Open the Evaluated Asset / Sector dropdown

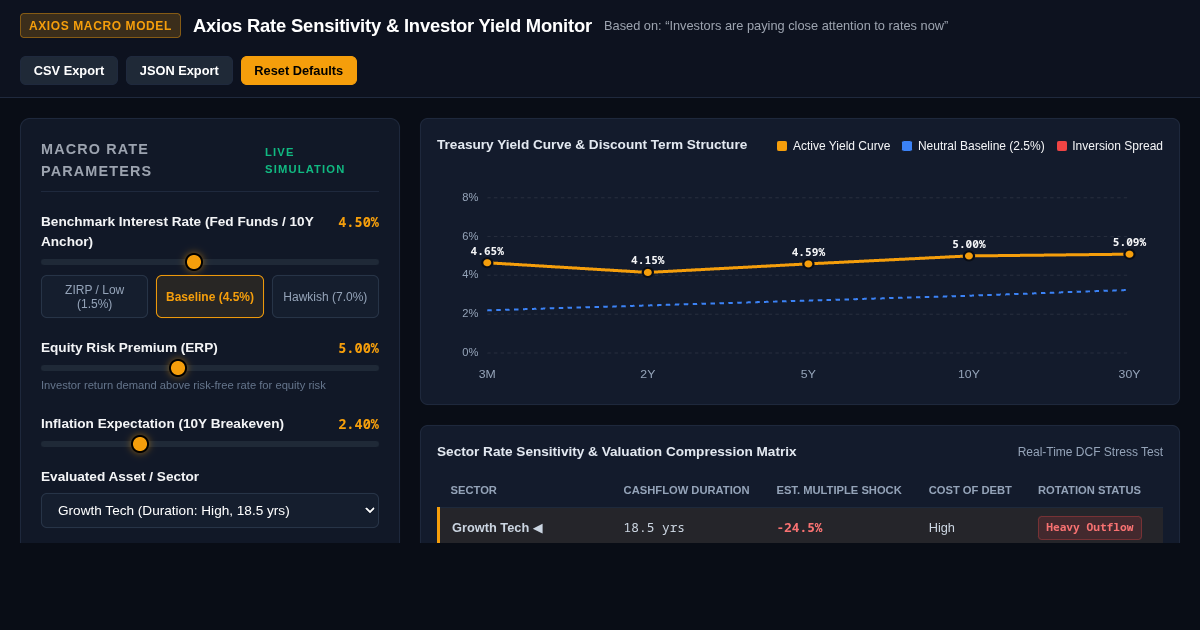210,510
